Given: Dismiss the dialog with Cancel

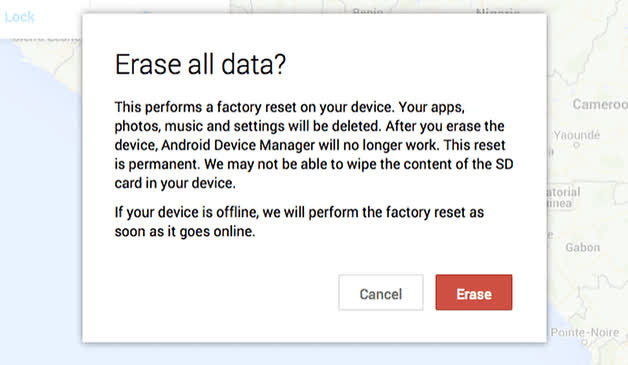Looking at the screenshot, I should (x=380, y=292).
